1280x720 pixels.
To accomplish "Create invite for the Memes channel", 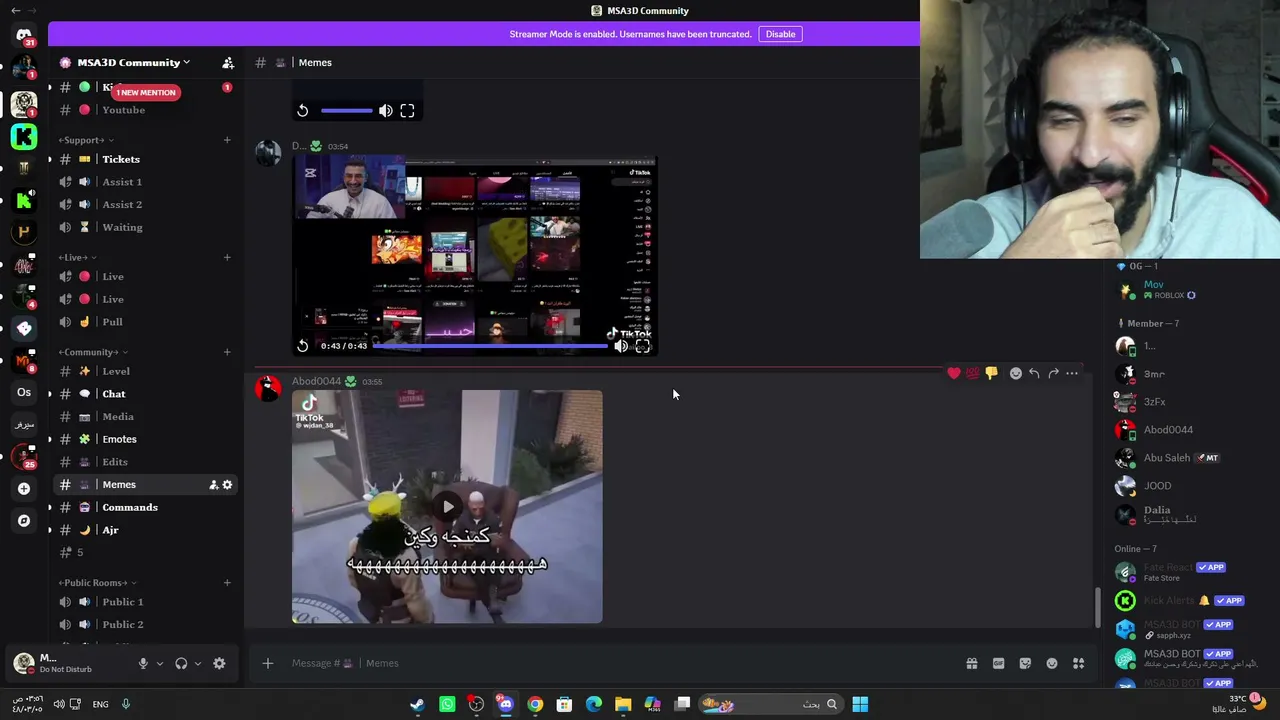I will point(213,485).
